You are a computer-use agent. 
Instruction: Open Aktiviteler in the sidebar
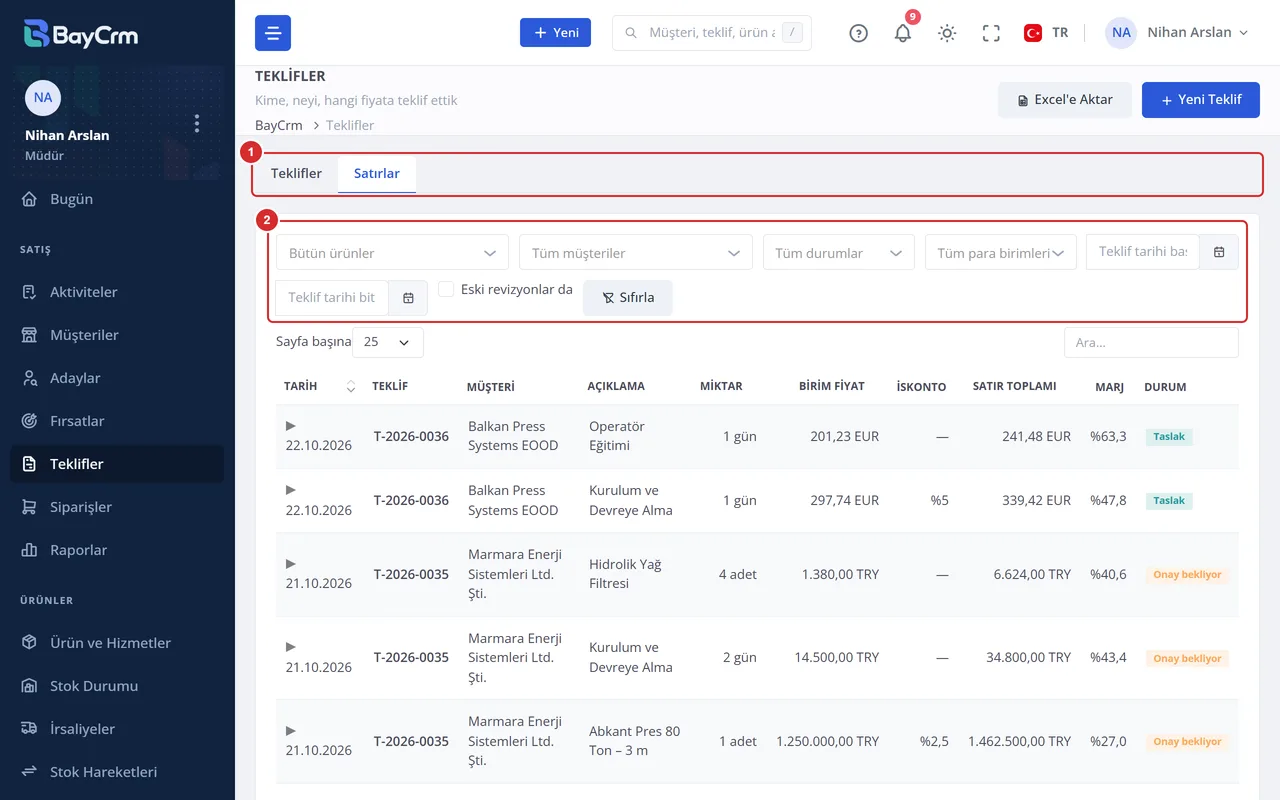[x=117, y=292]
